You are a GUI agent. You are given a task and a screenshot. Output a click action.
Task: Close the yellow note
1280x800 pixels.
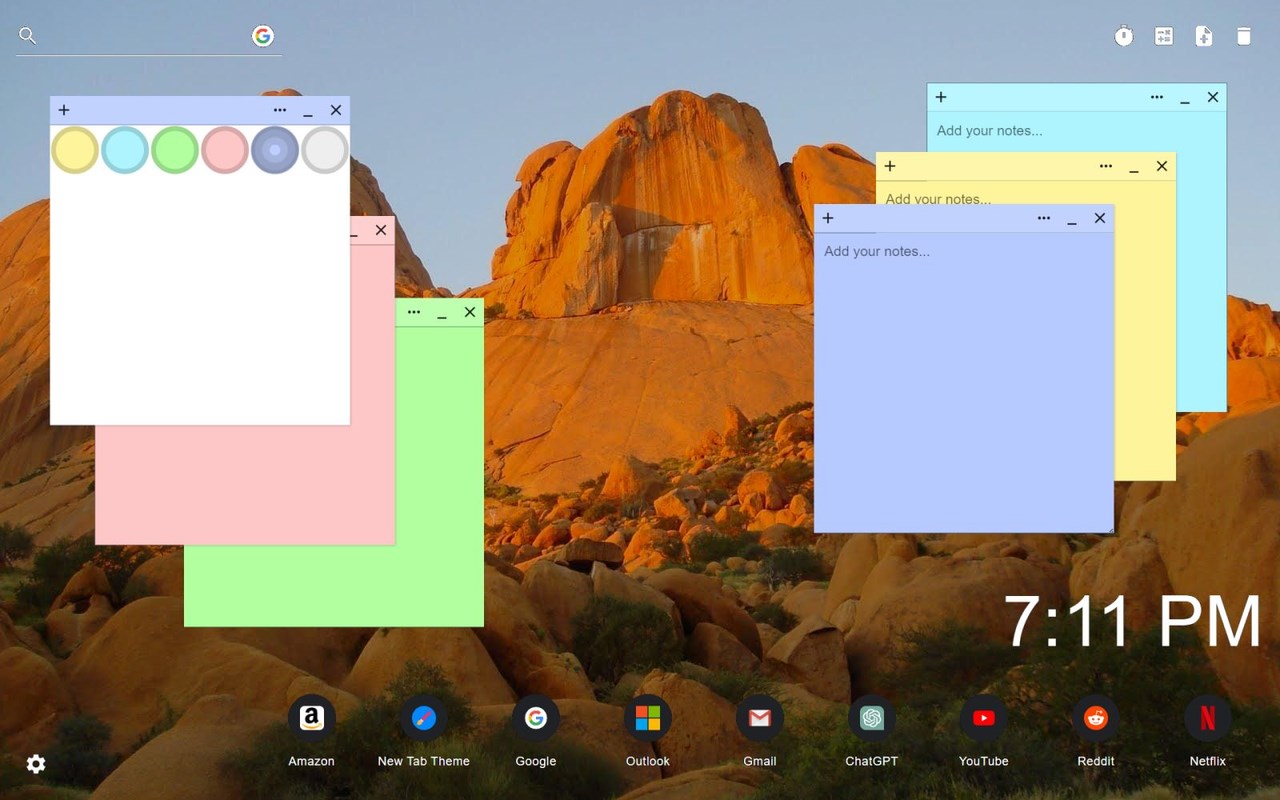click(x=1162, y=166)
